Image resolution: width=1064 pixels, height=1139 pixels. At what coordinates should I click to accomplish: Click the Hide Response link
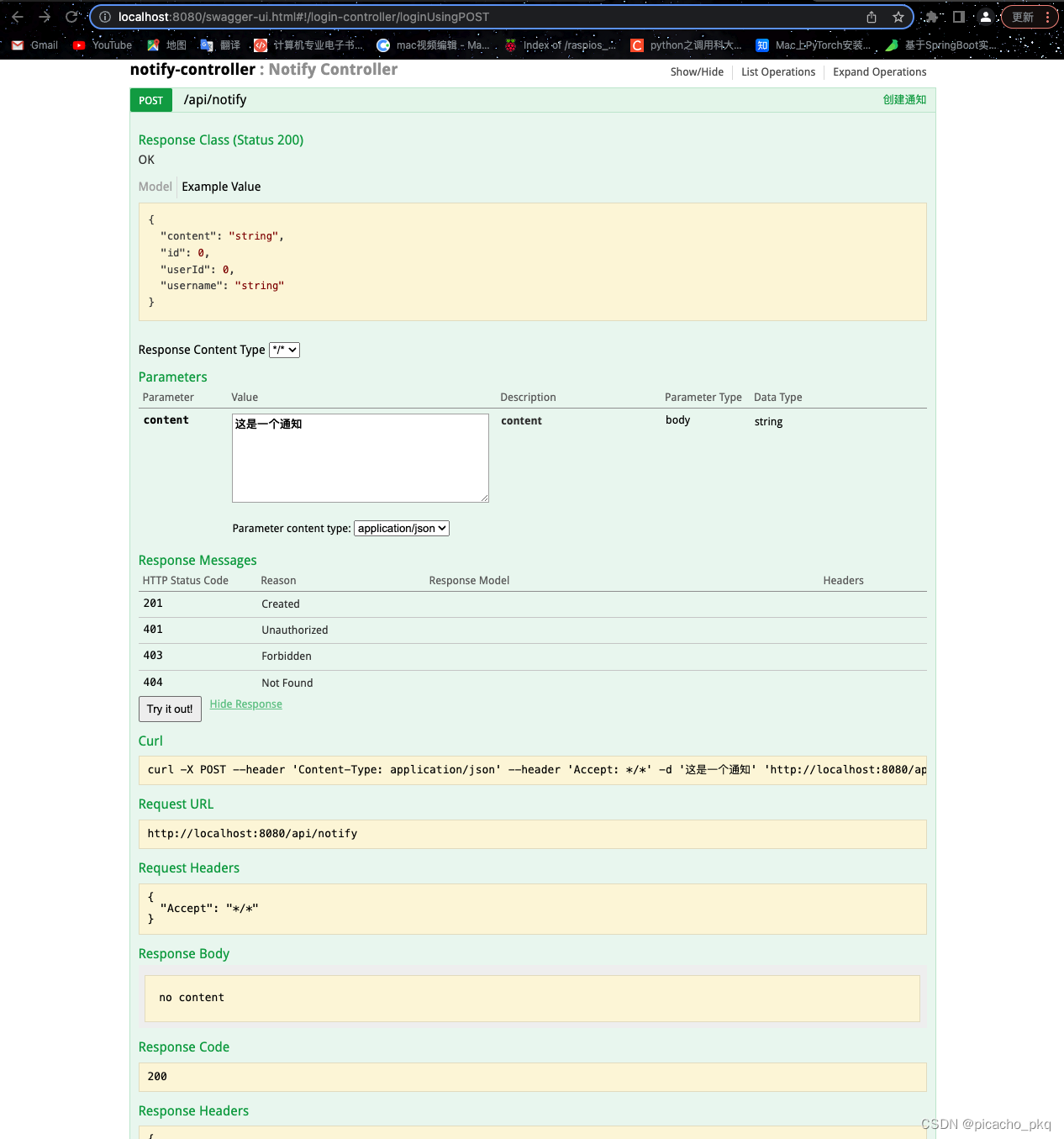[246, 704]
